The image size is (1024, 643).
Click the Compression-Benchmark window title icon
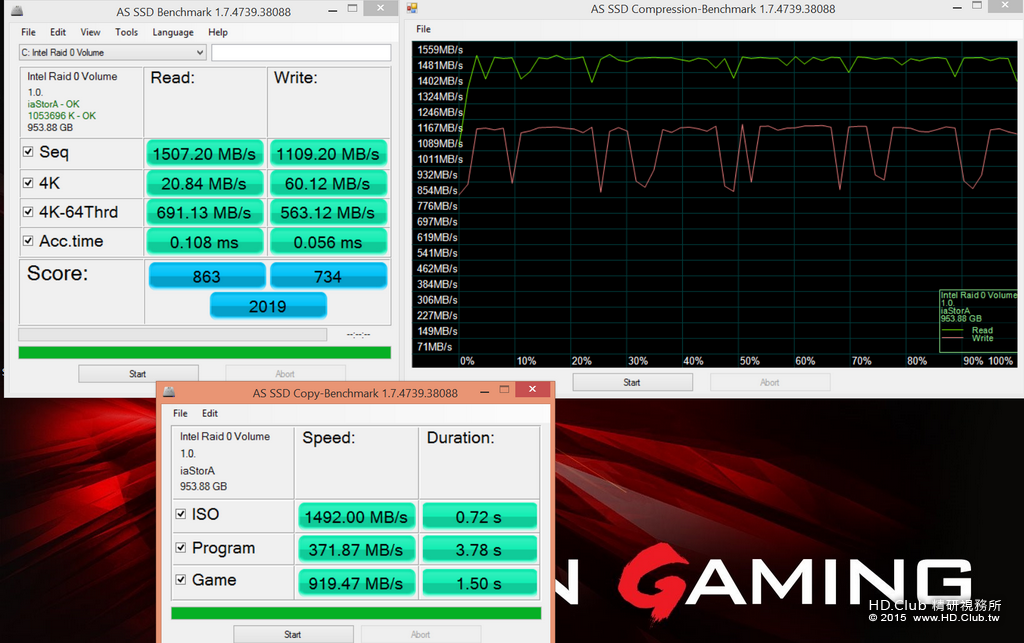[x=412, y=8]
